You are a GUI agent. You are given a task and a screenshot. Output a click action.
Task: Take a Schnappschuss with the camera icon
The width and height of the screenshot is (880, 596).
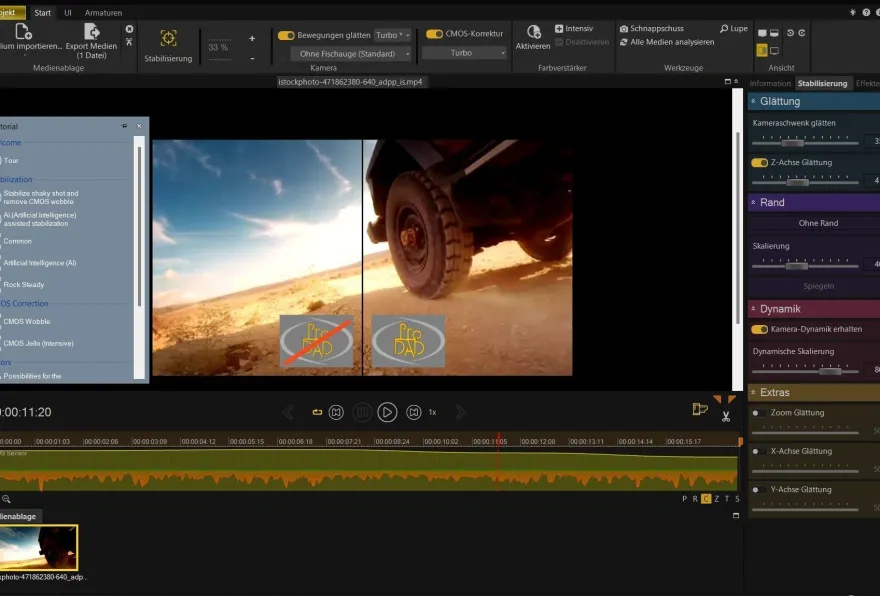[624, 29]
